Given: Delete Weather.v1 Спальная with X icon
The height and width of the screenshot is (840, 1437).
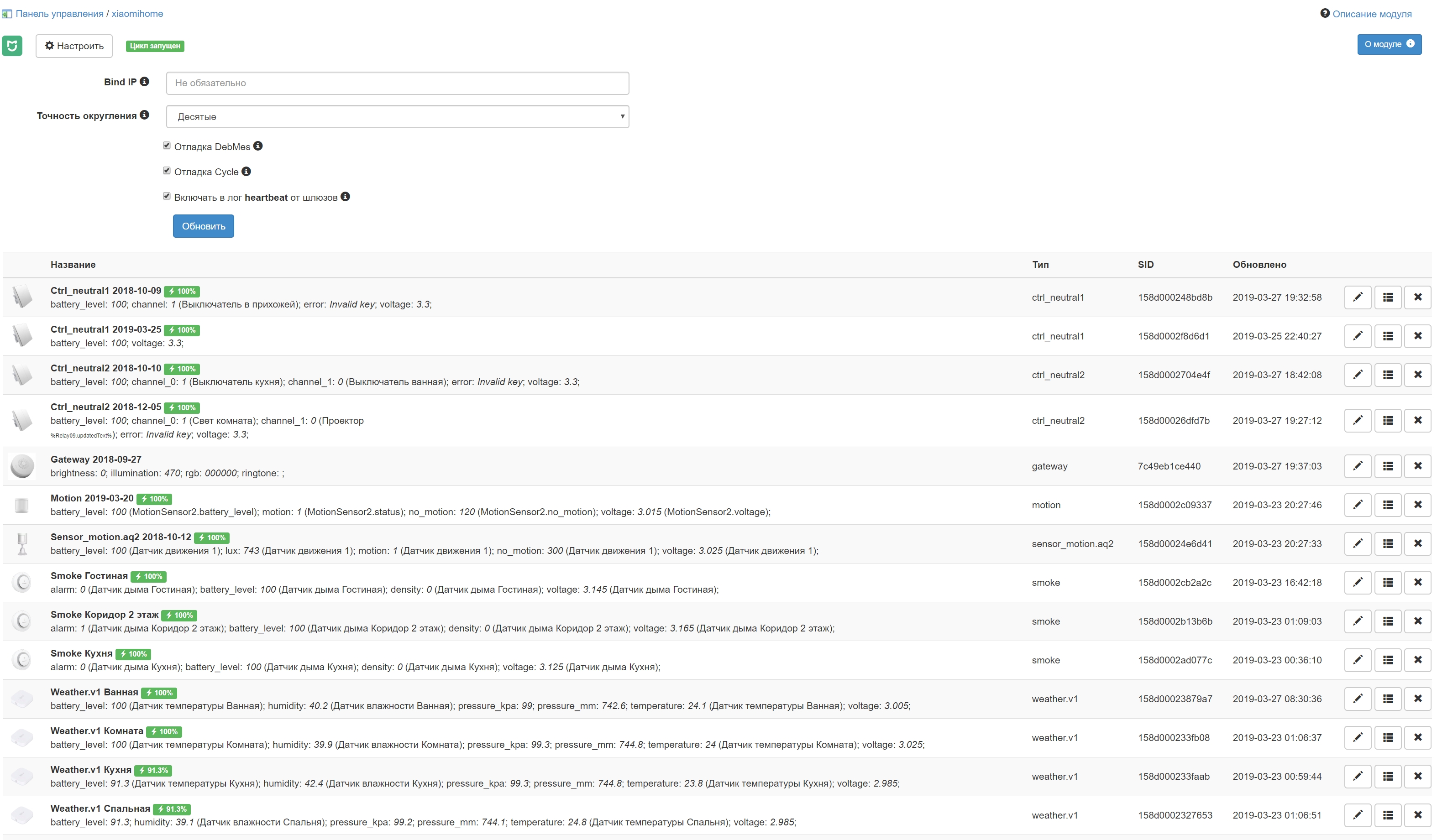Looking at the screenshot, I should pos(1417,815).
